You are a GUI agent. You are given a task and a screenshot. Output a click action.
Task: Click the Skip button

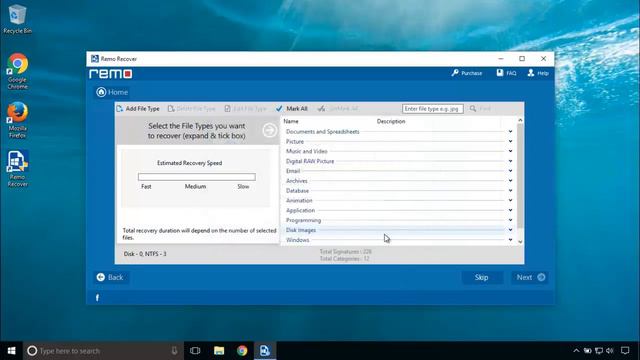point(482,278)
